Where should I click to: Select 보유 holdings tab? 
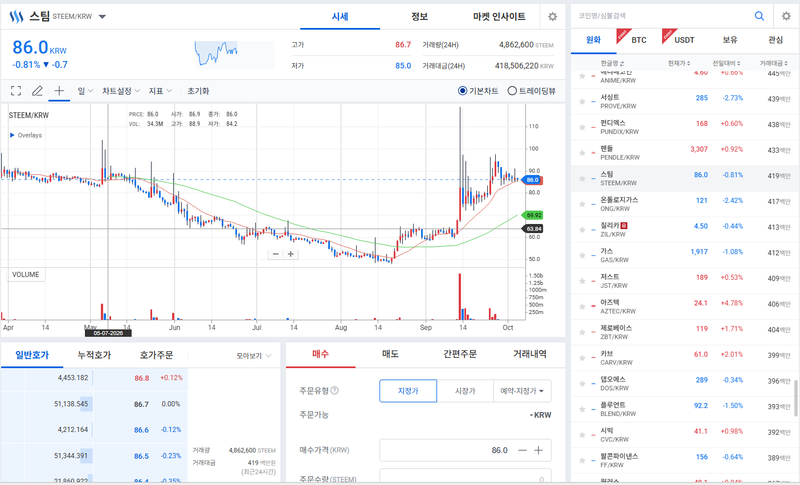(x=730, y=40)
